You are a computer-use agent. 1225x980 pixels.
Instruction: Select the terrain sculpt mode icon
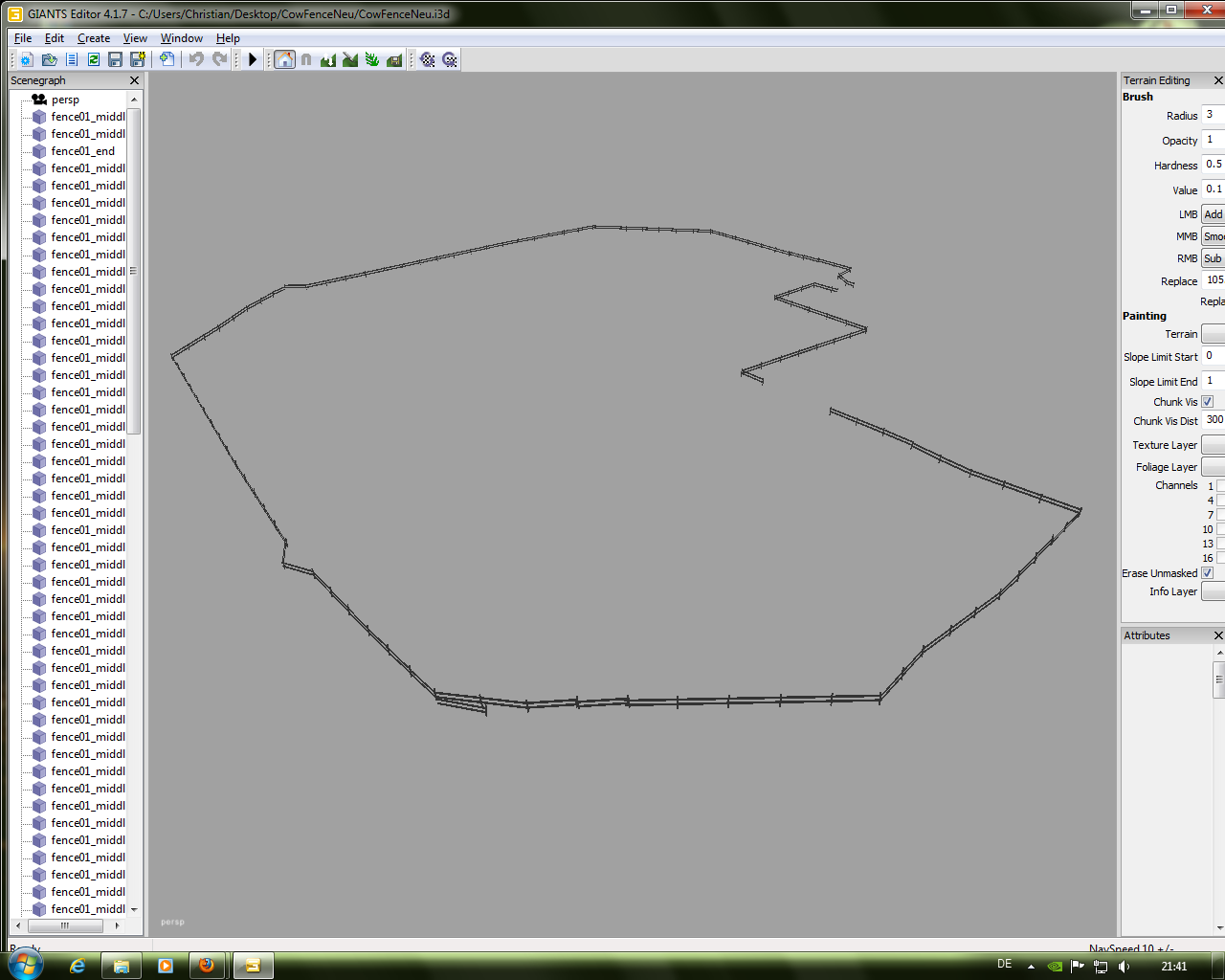tap(328, 59)
